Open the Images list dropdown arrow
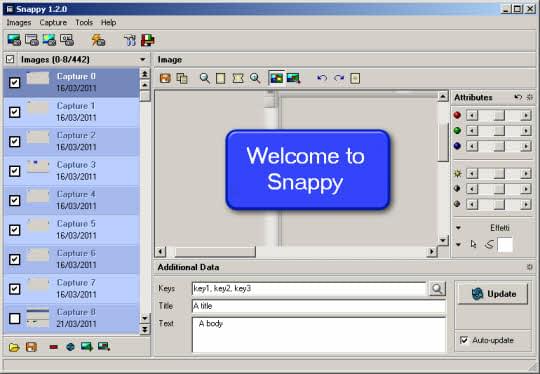 (x=143, y=60)
